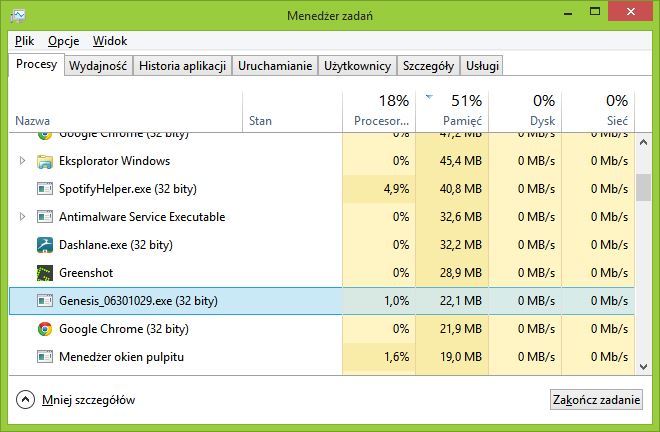Select Antimalware Service Executable row name
The width and height of the screenshot is (660, 432).
coord(142,217)
